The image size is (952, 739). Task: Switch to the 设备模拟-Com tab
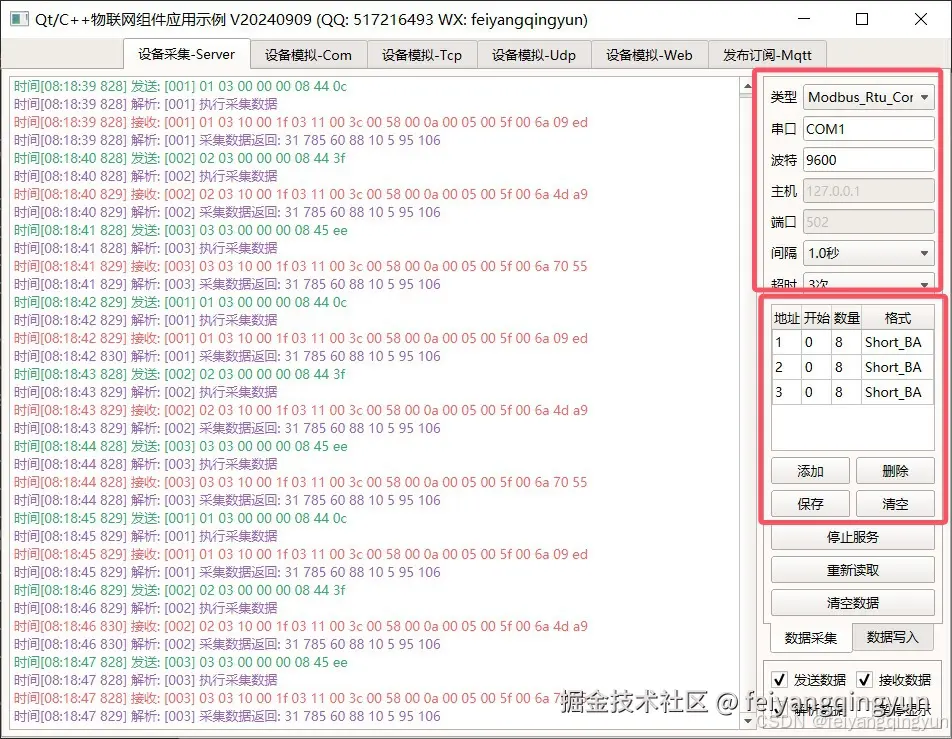pyautogui.click(x=308, y=55)
